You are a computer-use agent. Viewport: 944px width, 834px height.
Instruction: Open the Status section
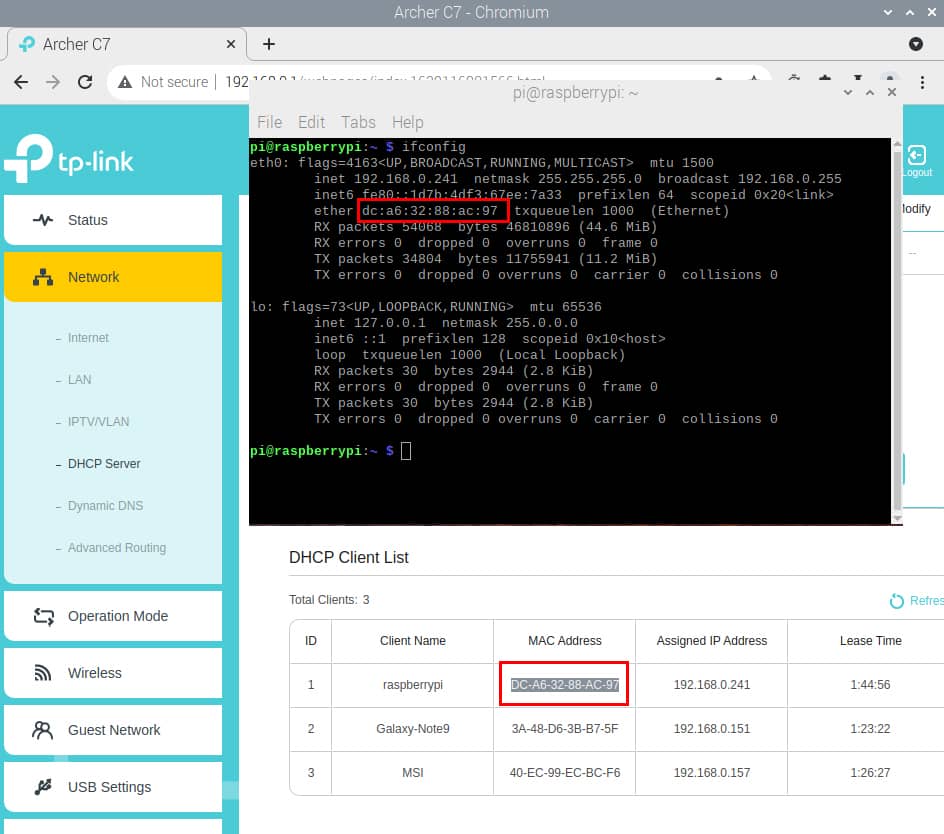(x=113, y=220)
